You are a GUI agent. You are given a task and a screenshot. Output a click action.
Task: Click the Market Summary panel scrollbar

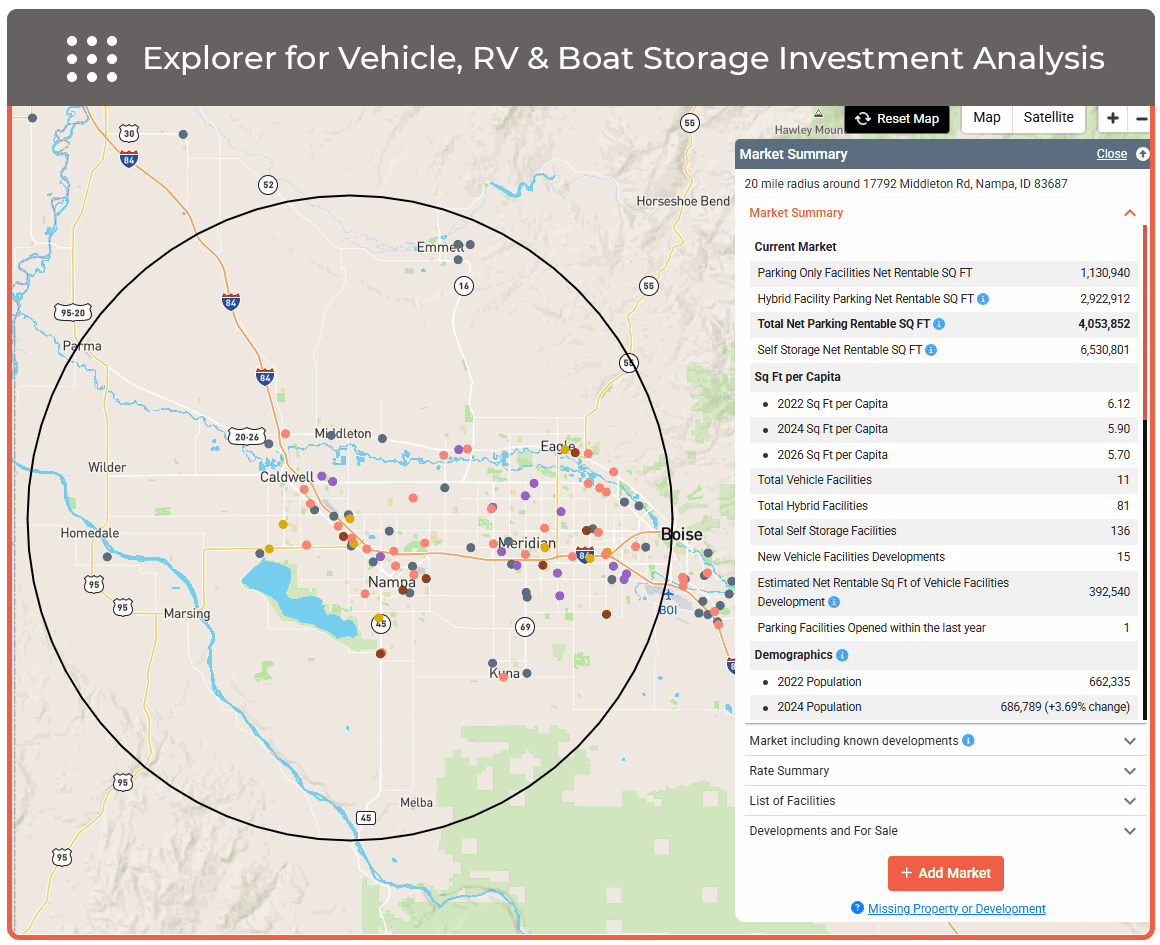coord(1145,560)
